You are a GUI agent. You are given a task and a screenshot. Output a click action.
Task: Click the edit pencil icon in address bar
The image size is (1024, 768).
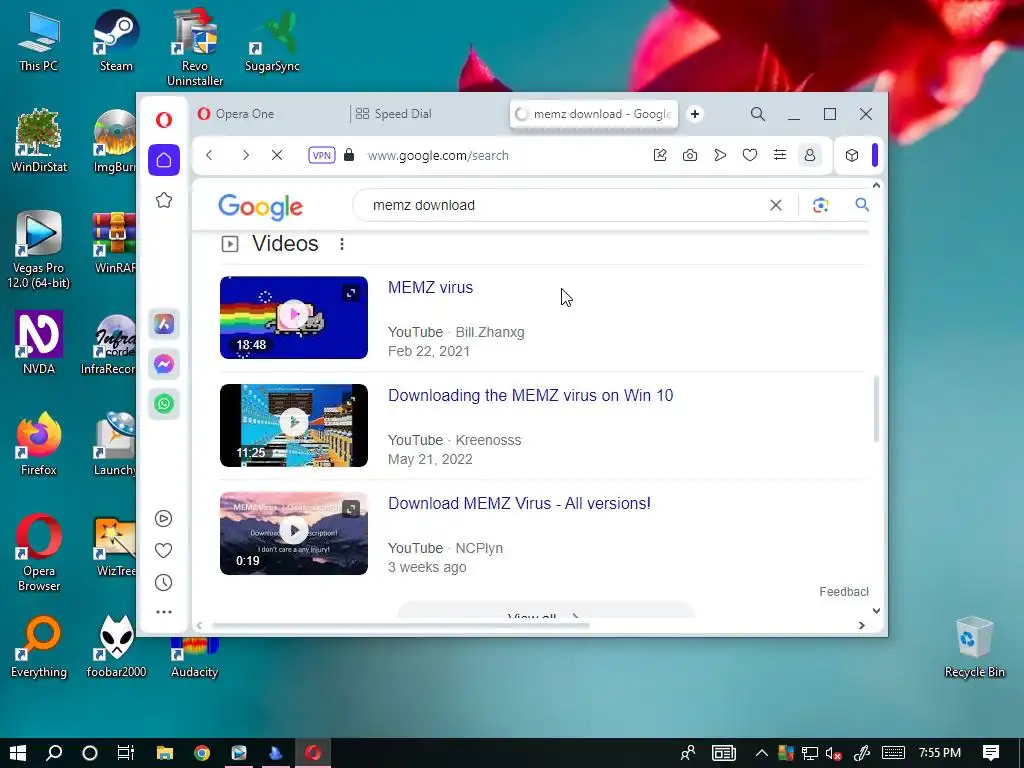tap(660, 155)
